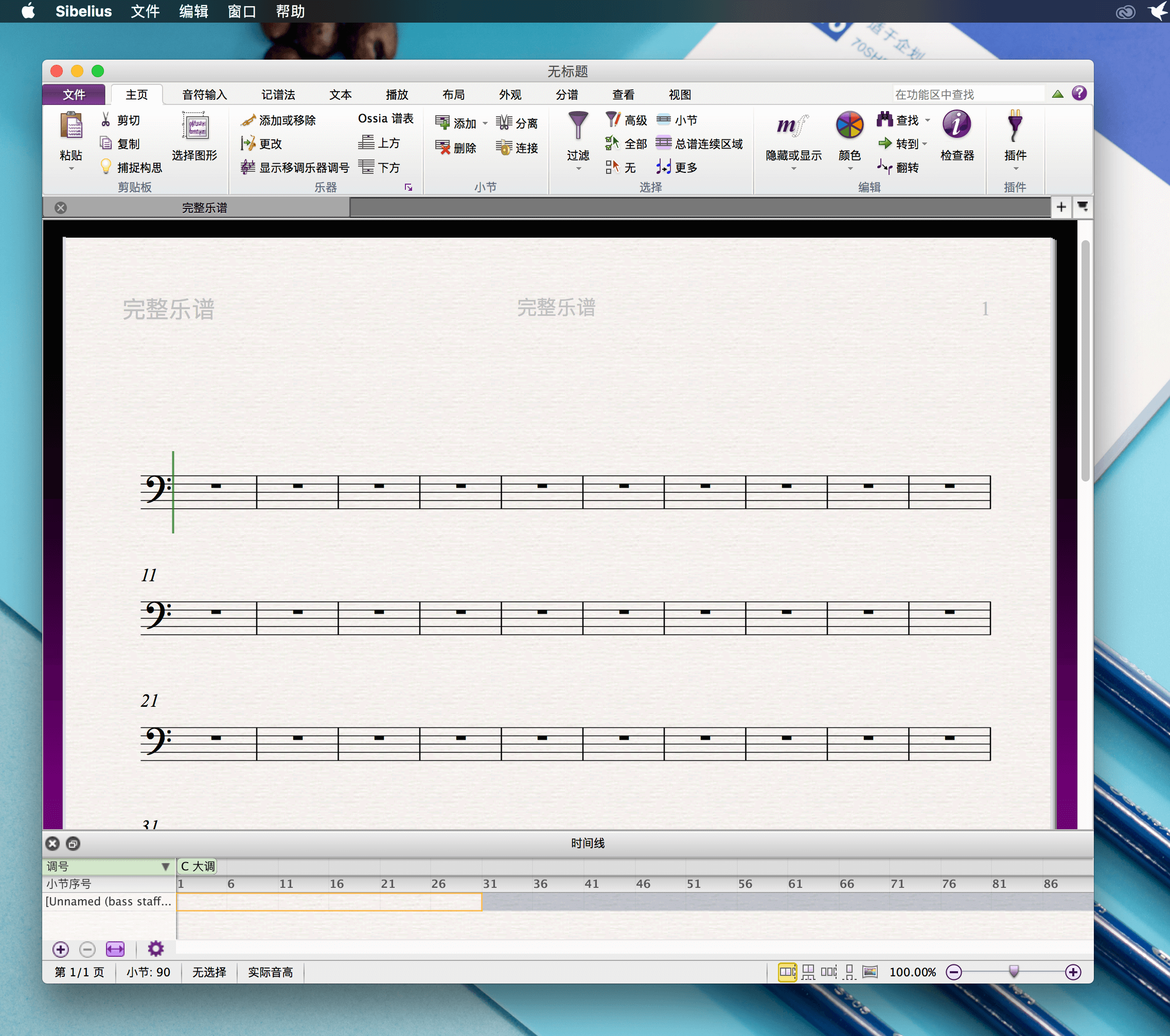1170x1036 pixels.
Task: Expand the Hide or Show dropdown arrow
Action: (793, 169)
